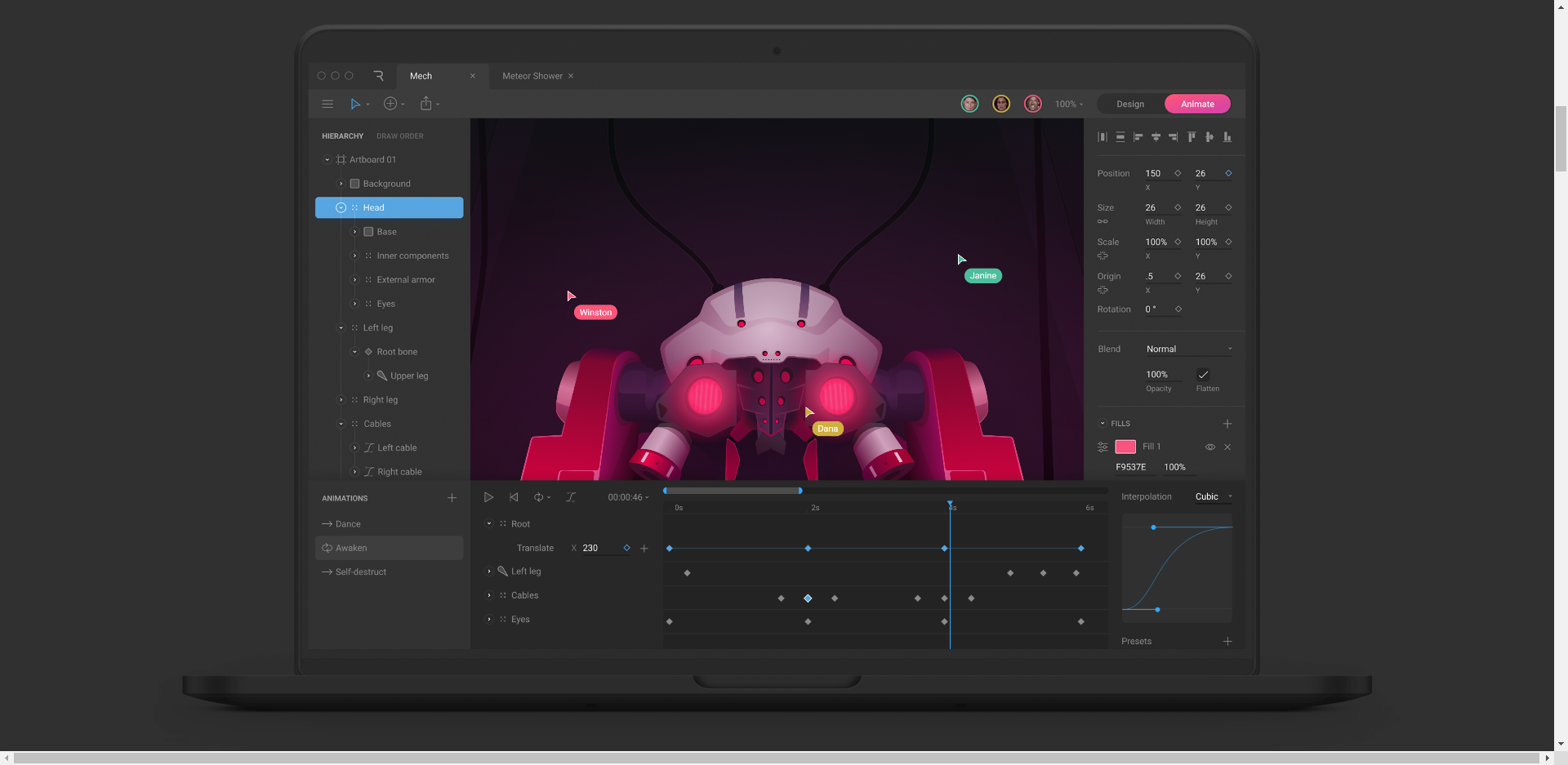Toggle Translate X keyframe diamond

626,548
